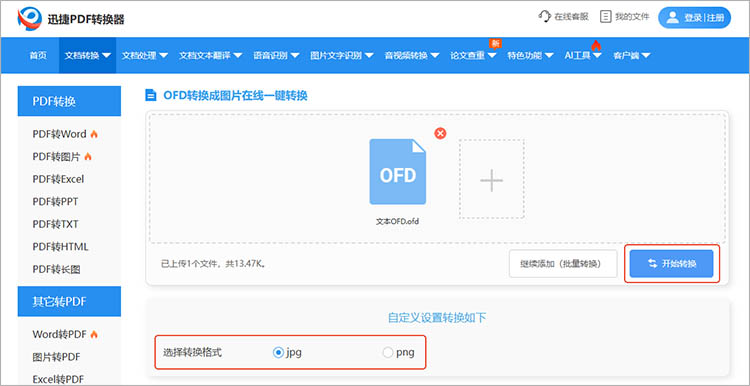
Task: Click the 选择转换格式 label
Action: pos(192,353)
